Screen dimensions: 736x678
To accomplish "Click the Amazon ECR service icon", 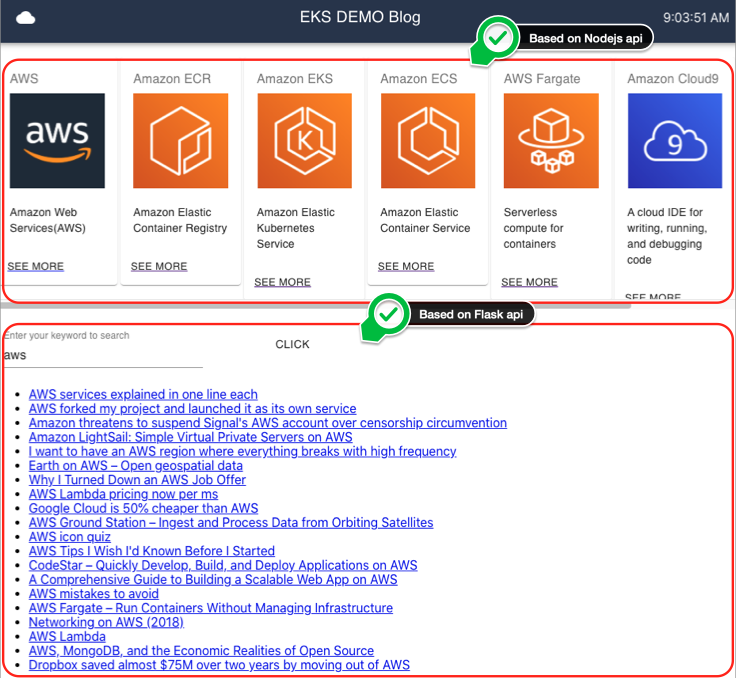I will (x=181, y=140).
